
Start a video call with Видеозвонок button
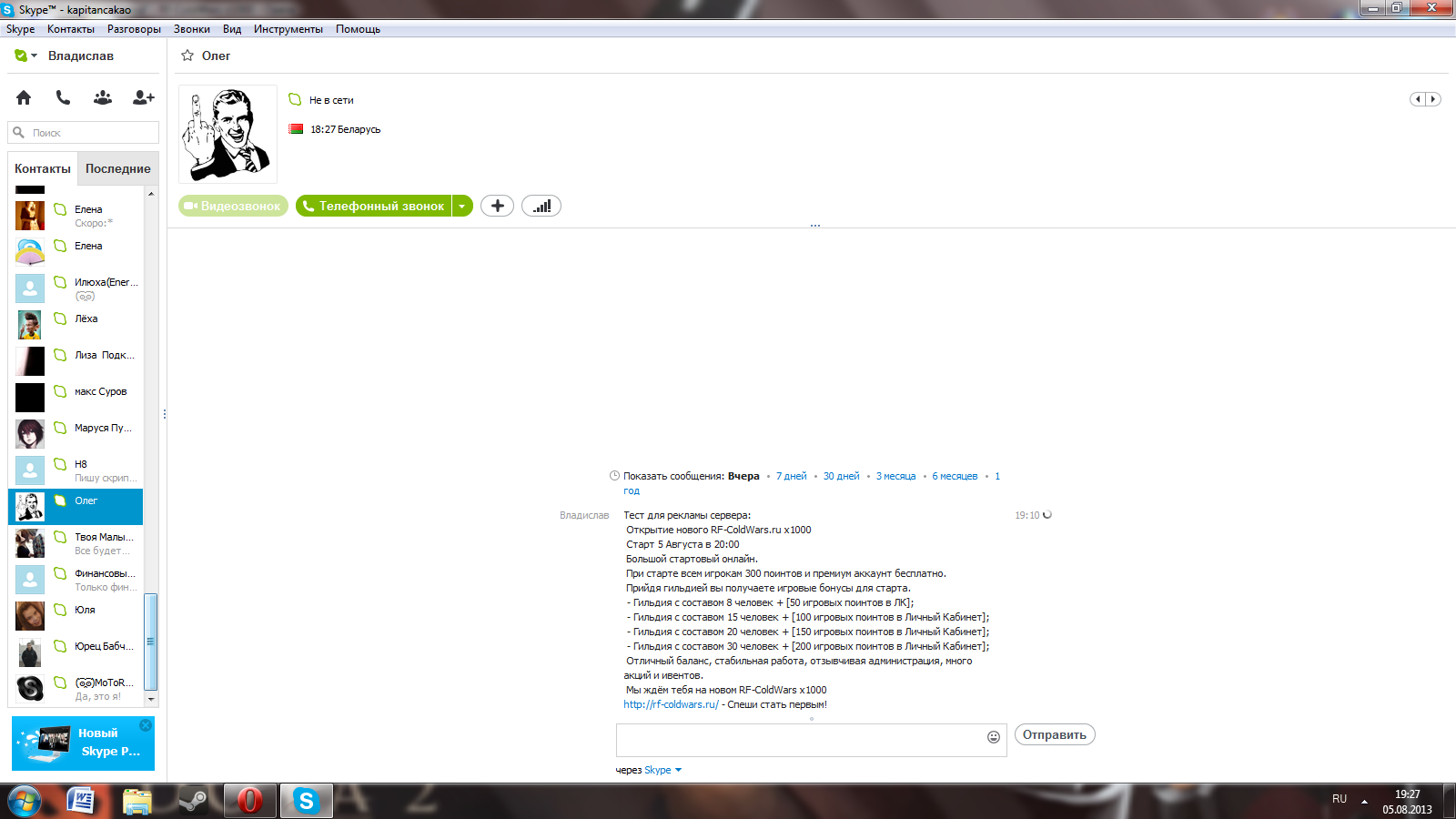coord(233,207)
